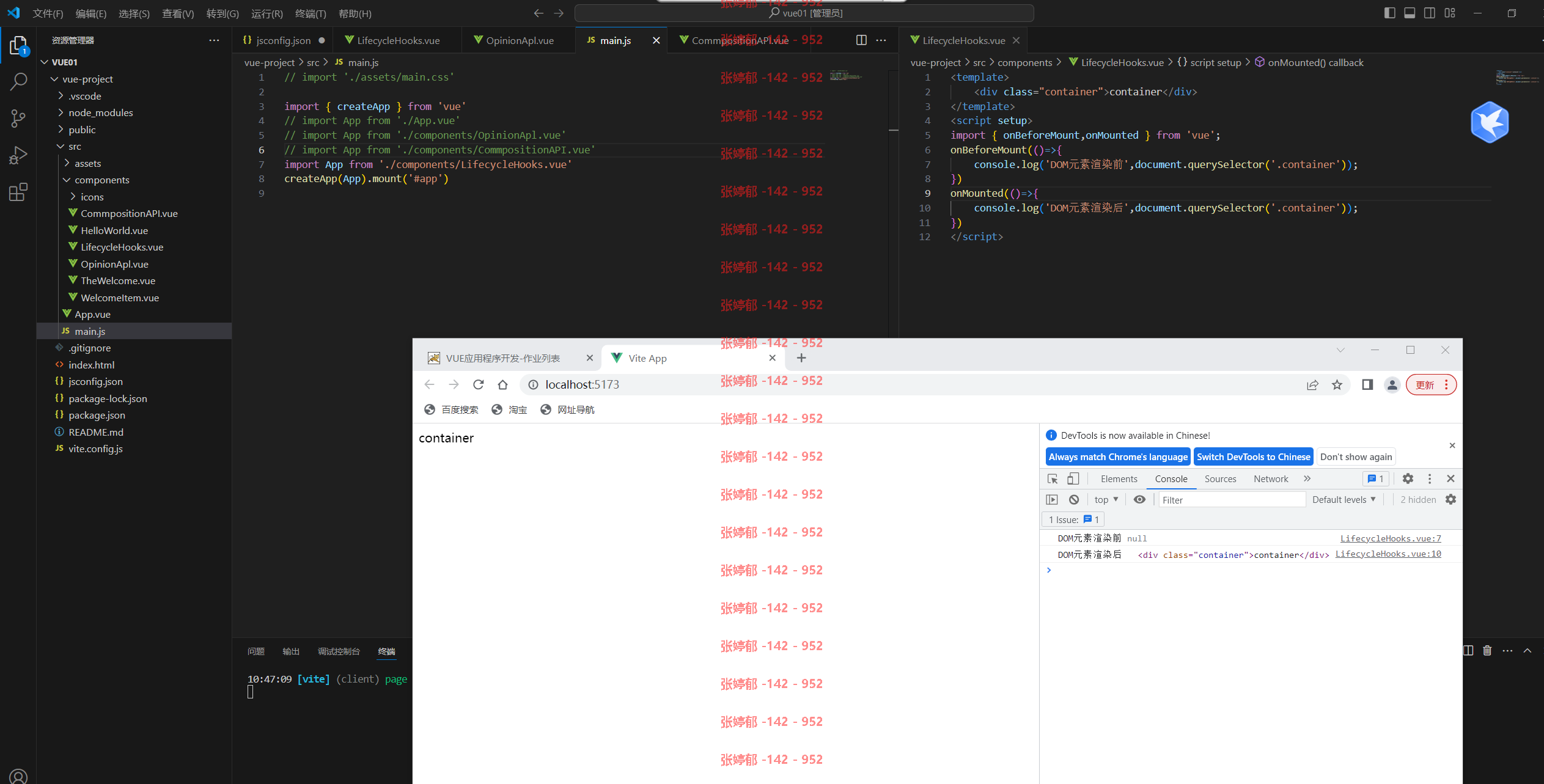Switch to DevTools Network tab
The height and width of the screenshot is (784, 1544).
click(x=1271, y=479)
